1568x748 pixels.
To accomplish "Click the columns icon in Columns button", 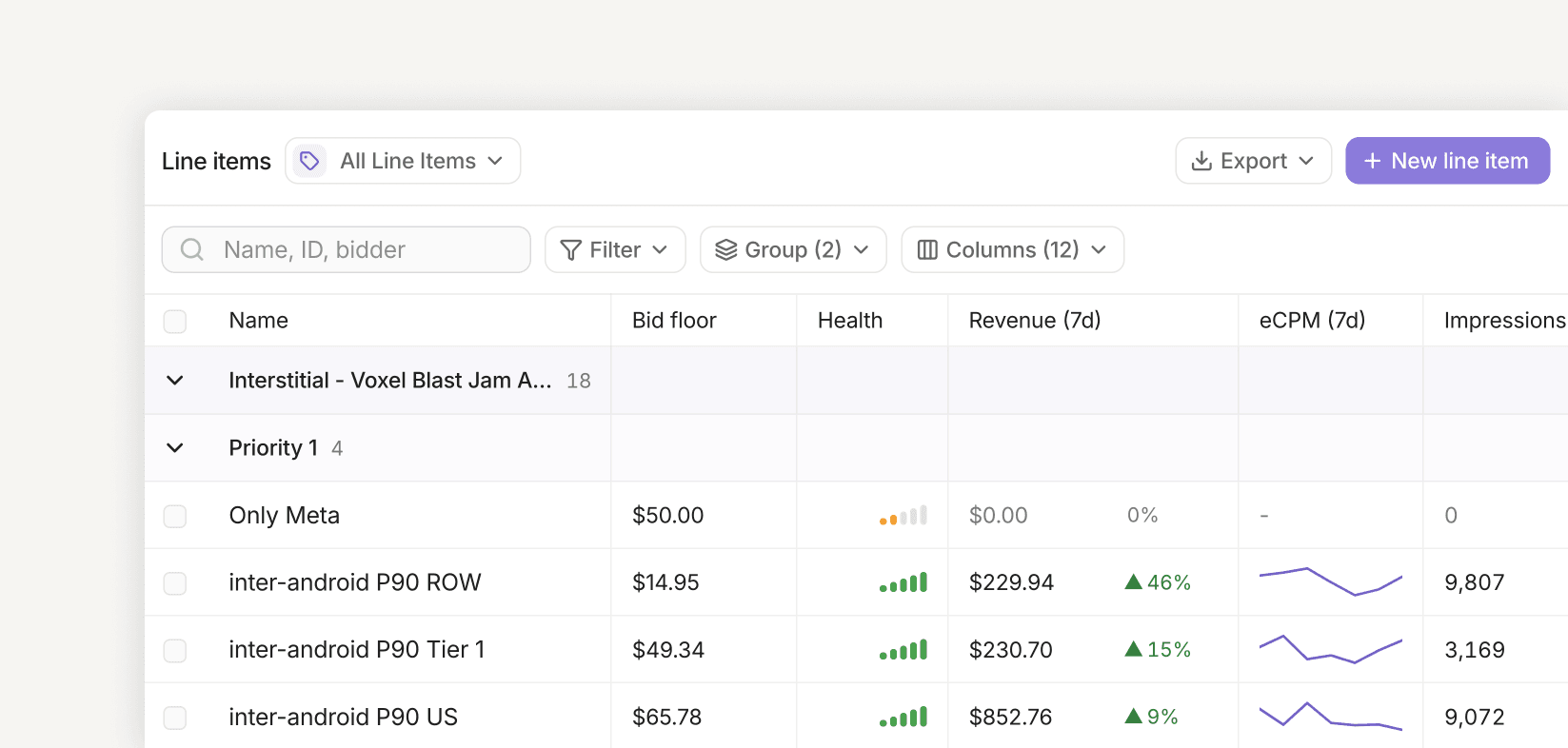I will pos(927,249).
